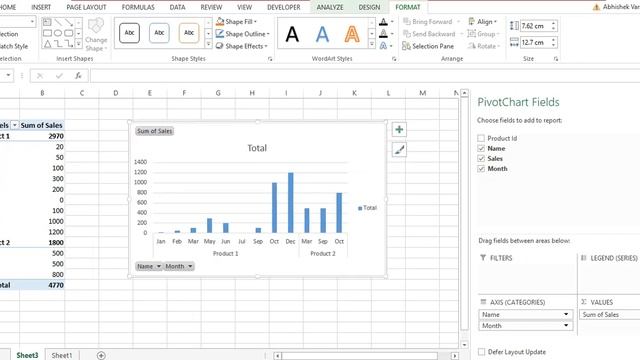Switch to the DESIGN tab
Image resolution: width=640 pixels, height=360 pixels.
click(369, 7)
